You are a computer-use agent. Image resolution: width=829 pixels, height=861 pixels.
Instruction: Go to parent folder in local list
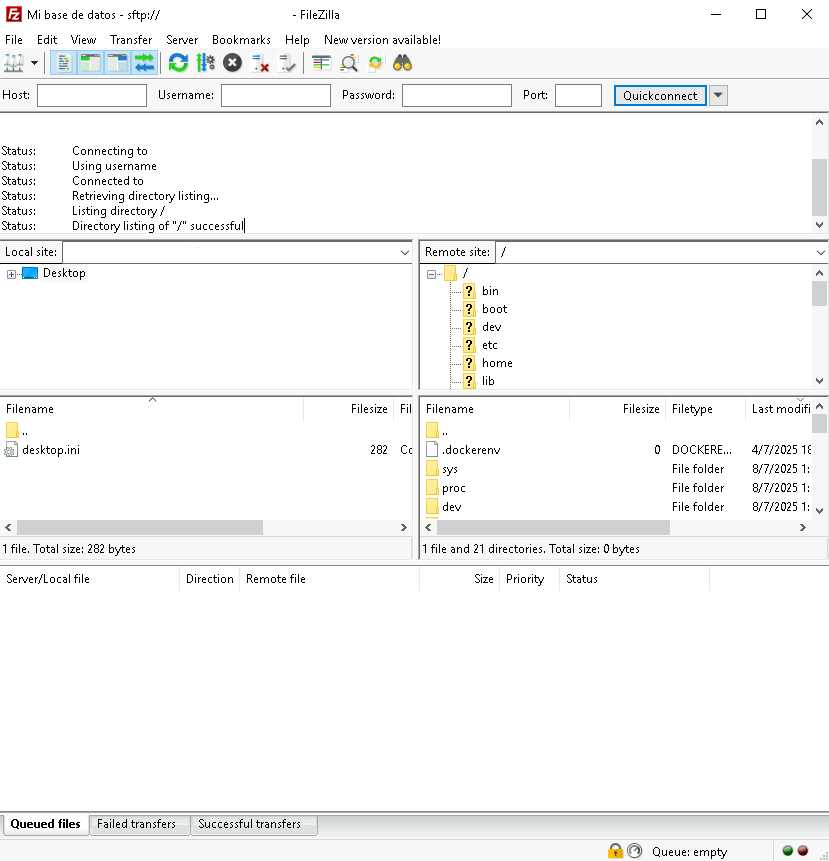click(18, 431)
